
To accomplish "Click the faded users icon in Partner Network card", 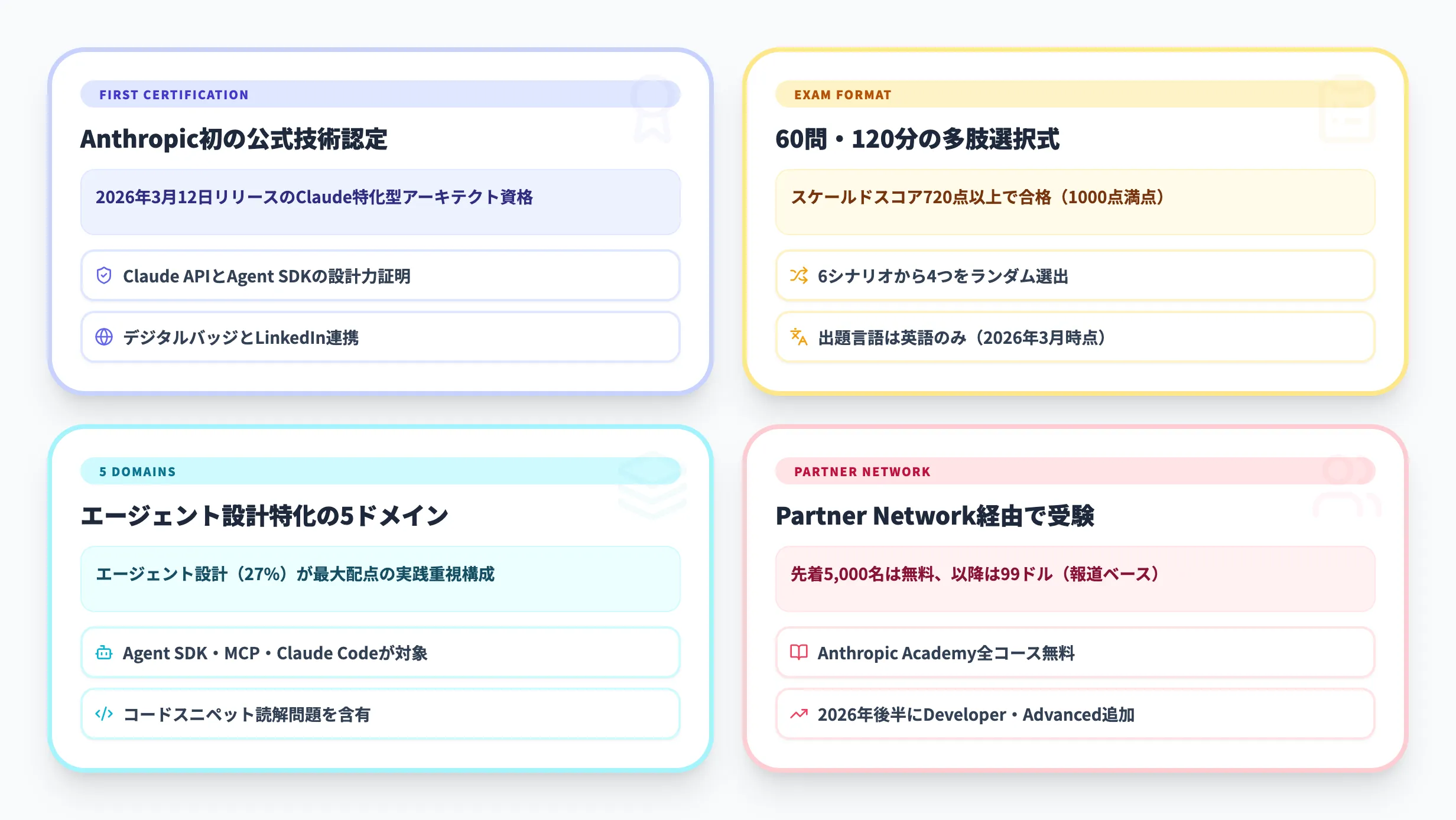I will [x=1347, y=487].
